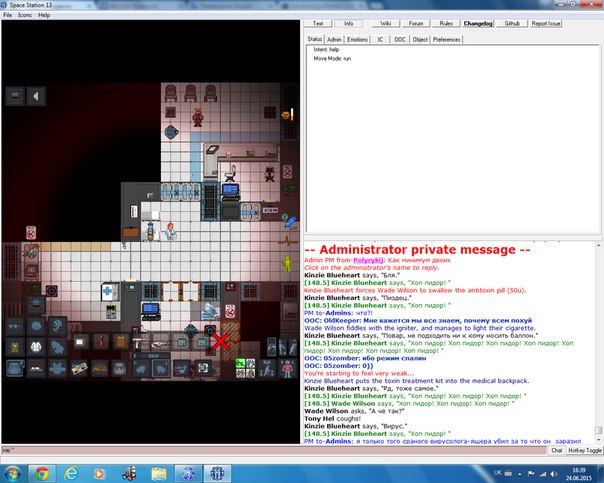Click the yellow armor suit slot

[15, 347]
